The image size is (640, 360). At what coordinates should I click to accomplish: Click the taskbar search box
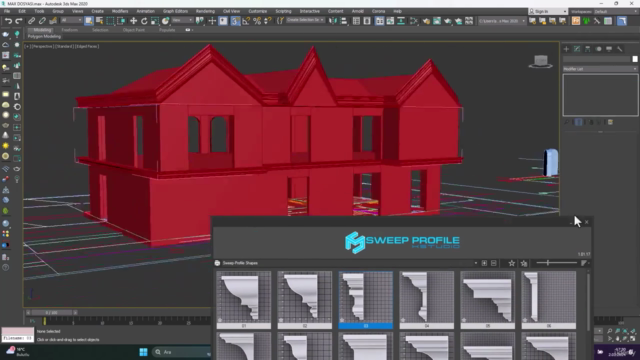tap(182, 352)
